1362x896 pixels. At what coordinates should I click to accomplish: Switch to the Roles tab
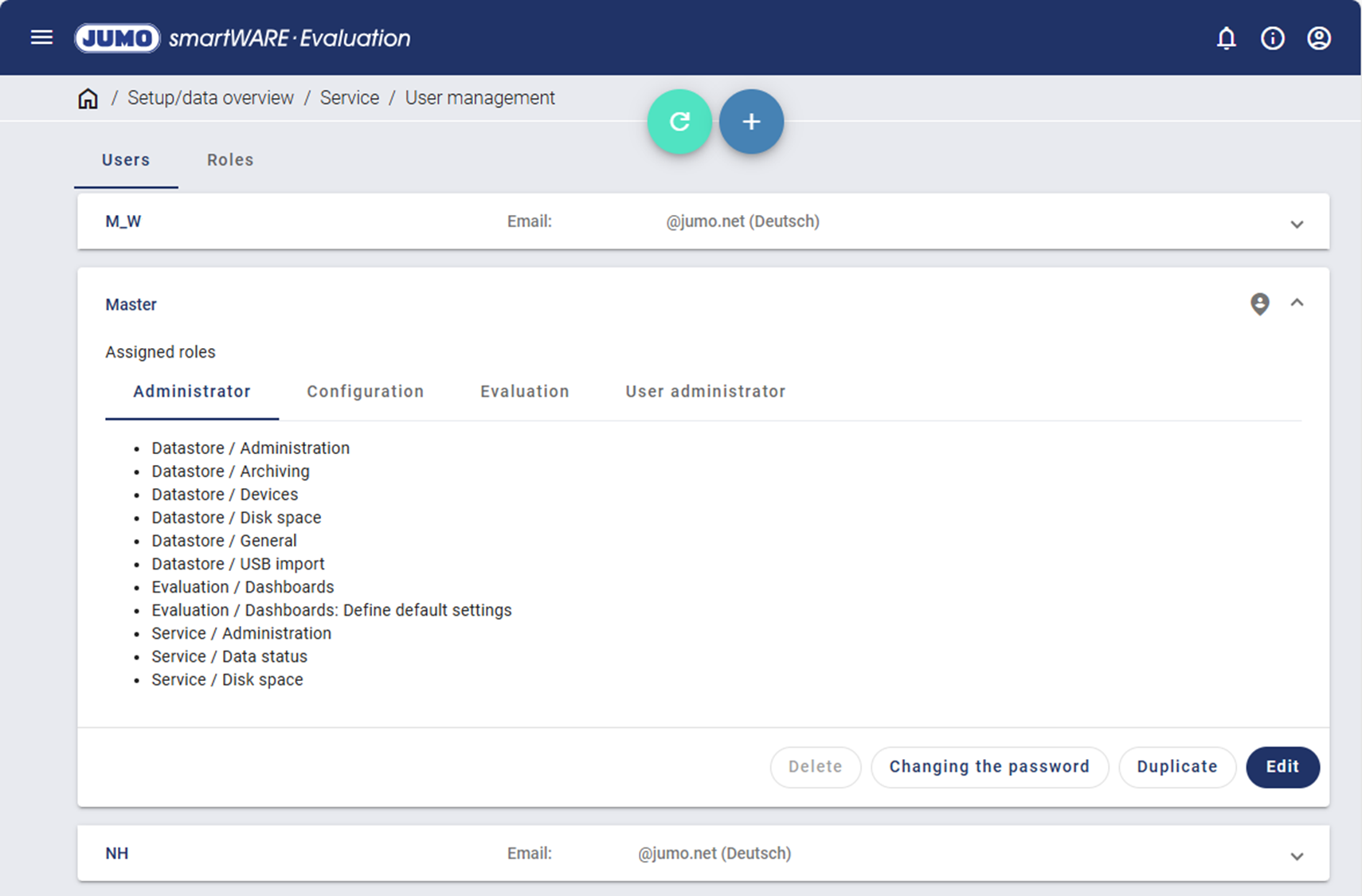[230, 160]
